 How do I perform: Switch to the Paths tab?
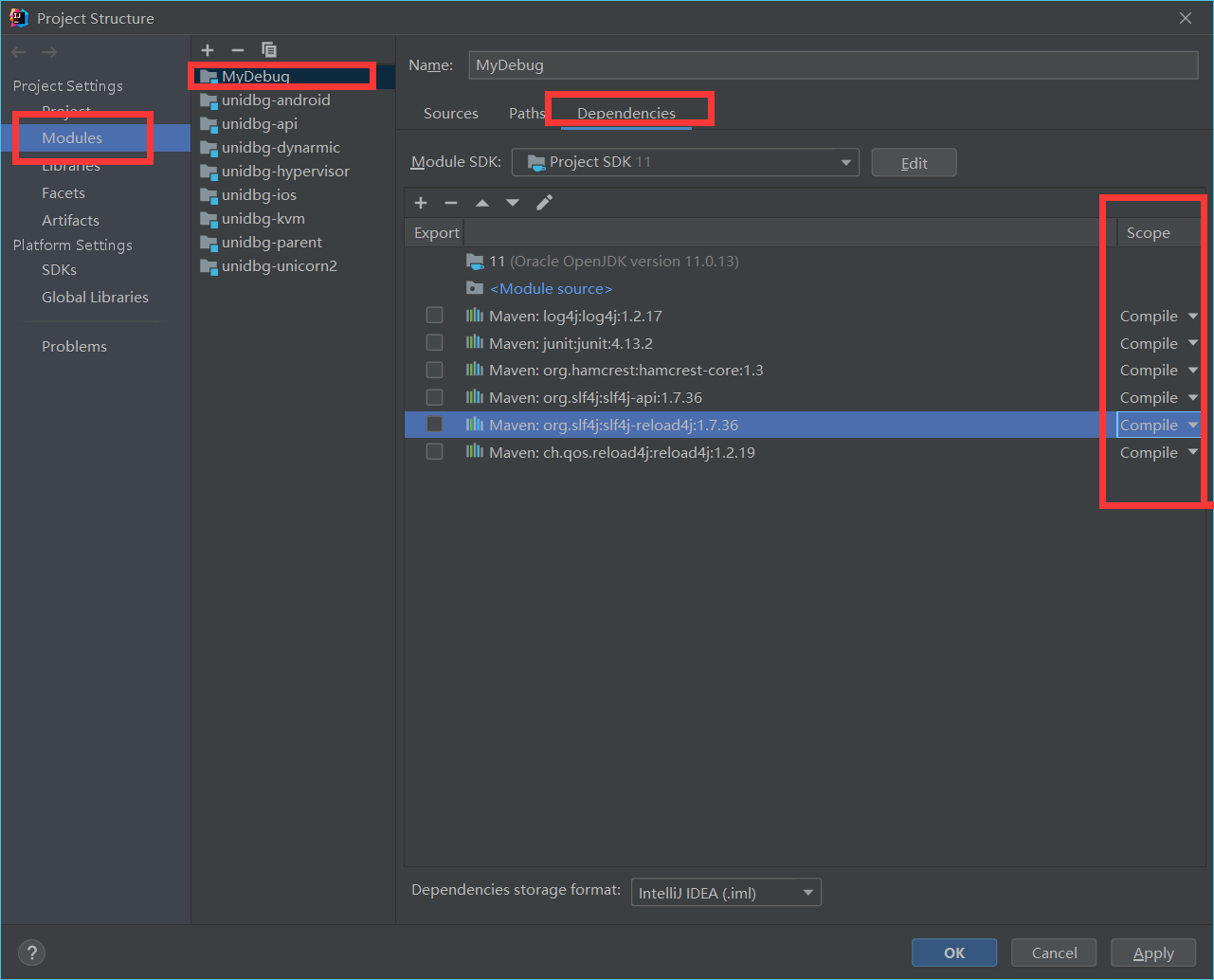click(527, 114)
